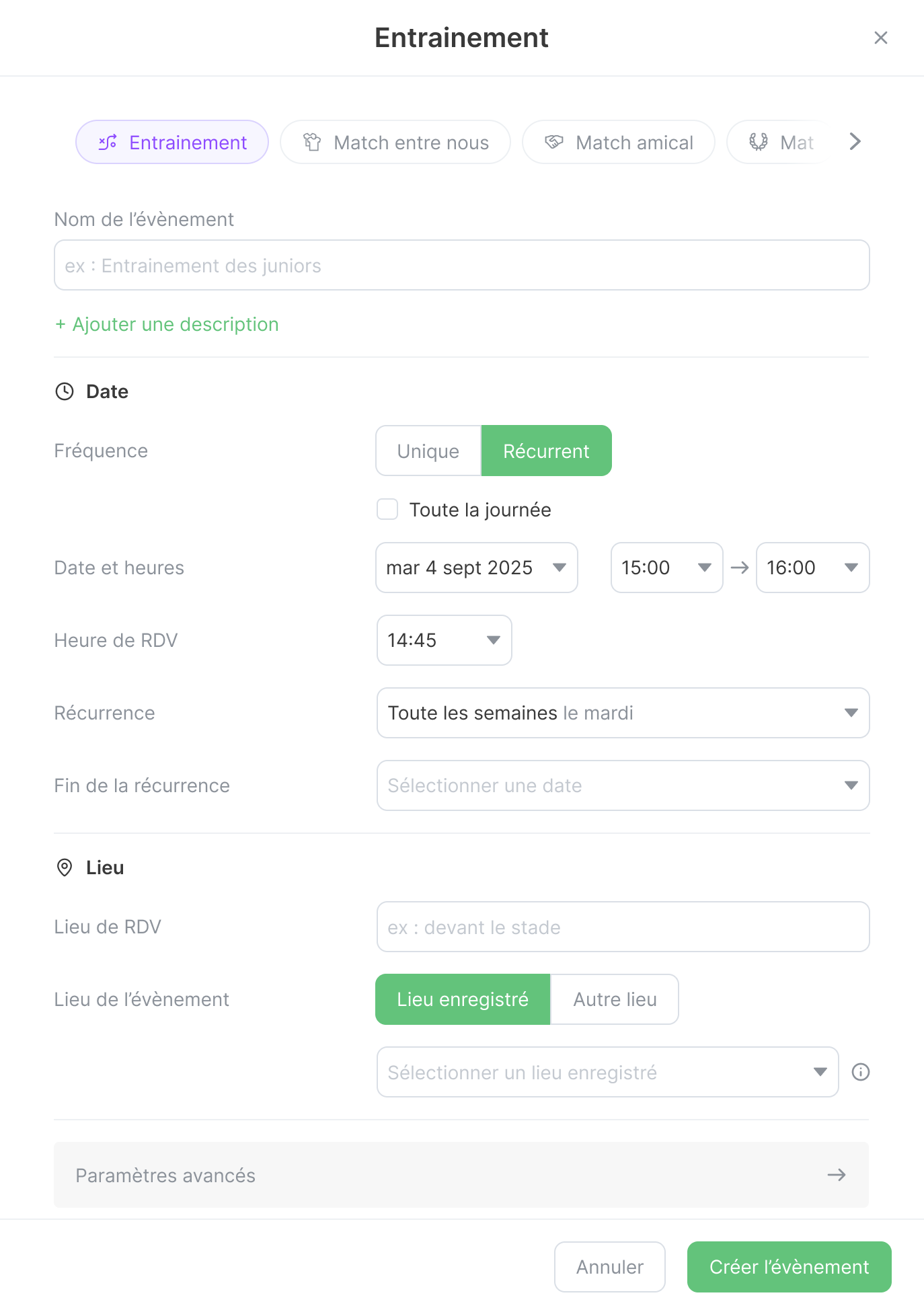Open the date dropdown mar 4 sept 2025

[x=476, y=568]
